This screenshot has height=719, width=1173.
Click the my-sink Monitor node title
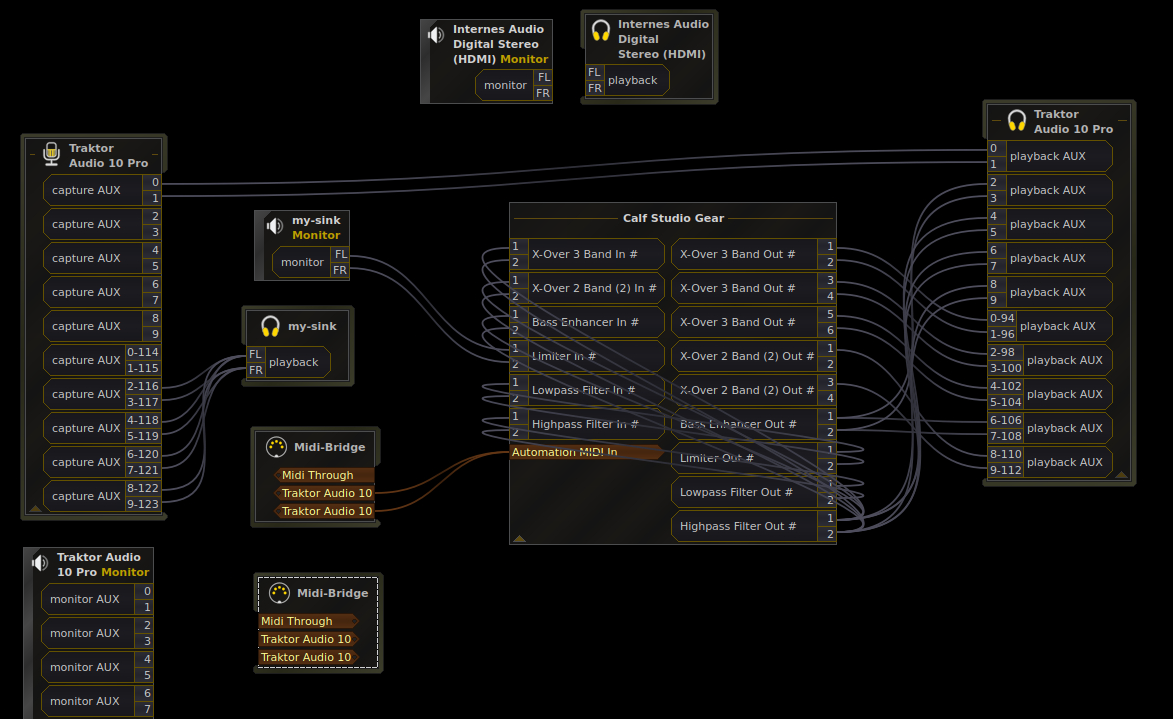click(x=316, y=227)
